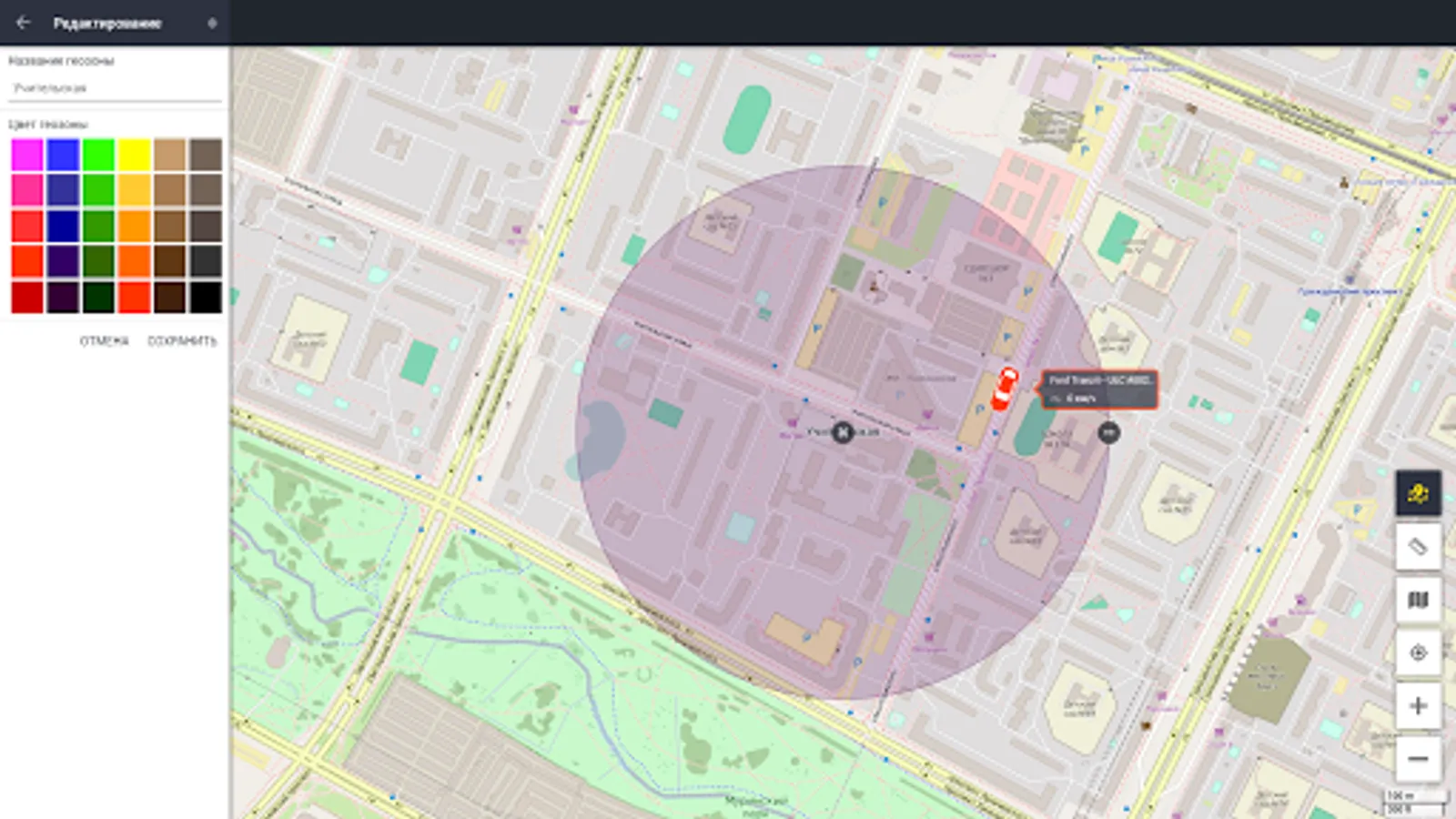Select the ruler measurement tool
Screen dimensions: 1456x819
(1418, 547)
